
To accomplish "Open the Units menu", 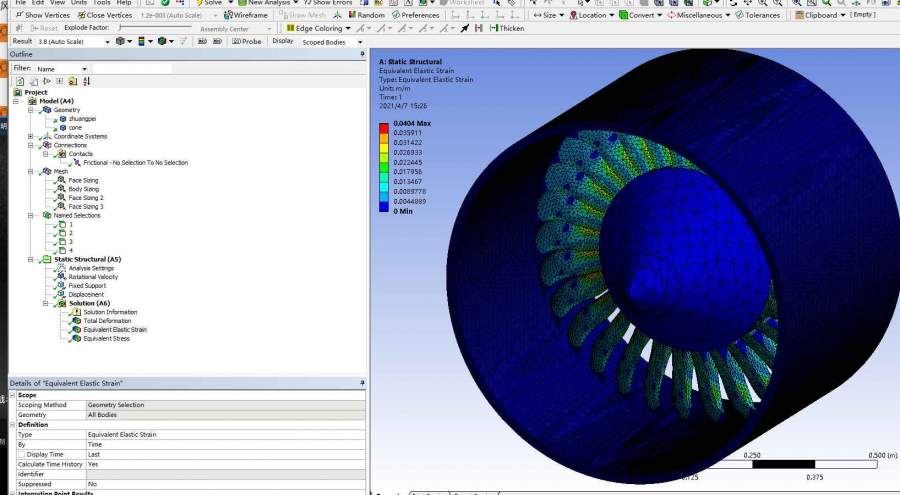I will (78, 3).
